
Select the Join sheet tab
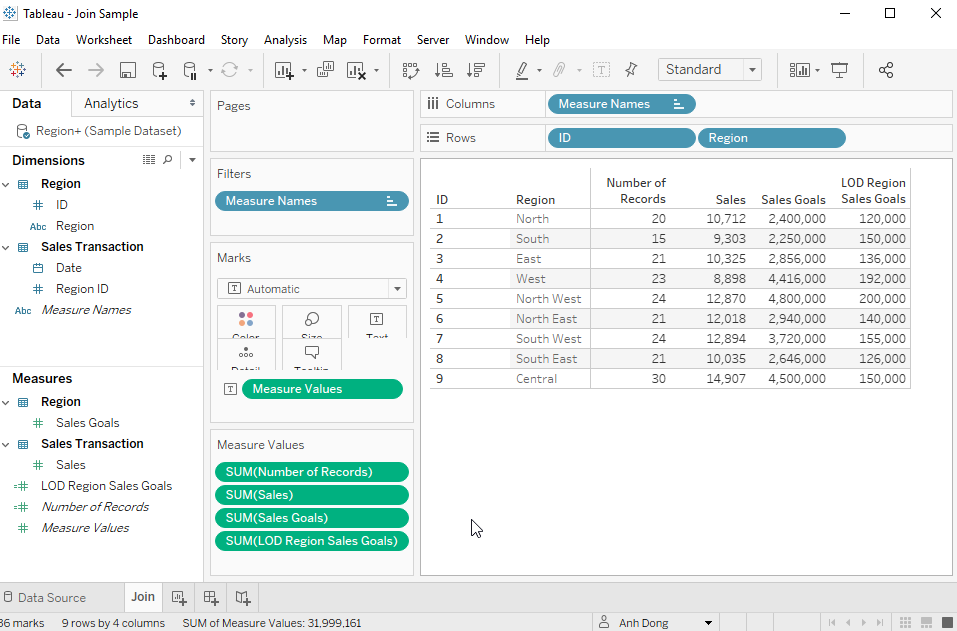(142, 597)
